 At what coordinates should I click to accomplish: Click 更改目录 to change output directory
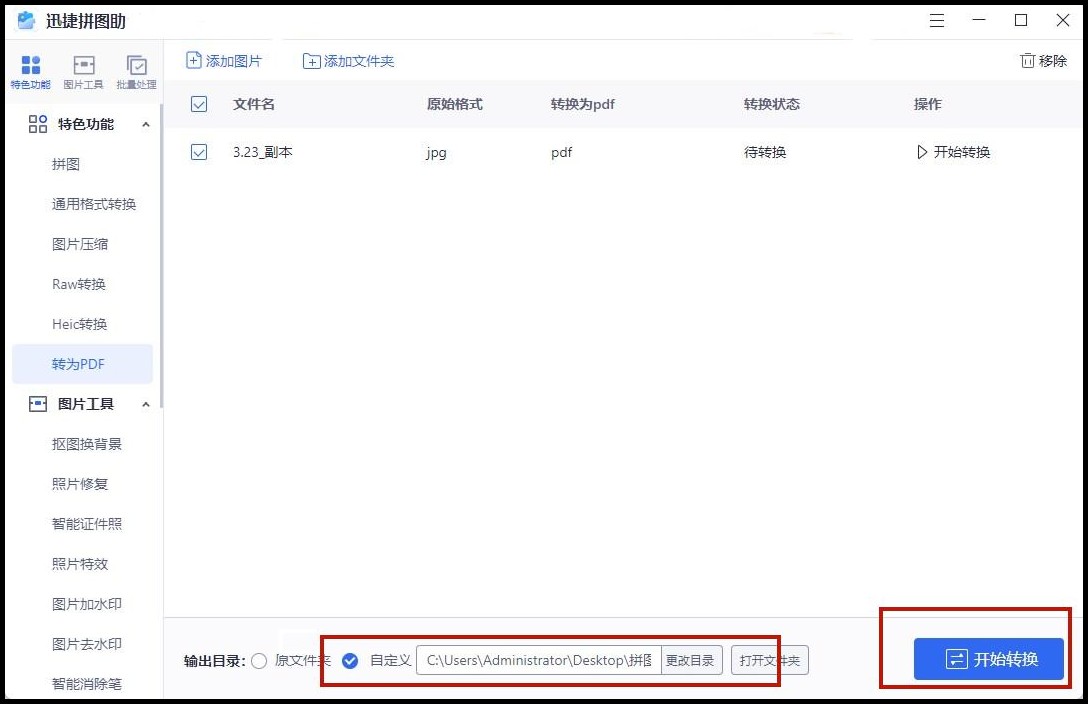click(691, 660)
